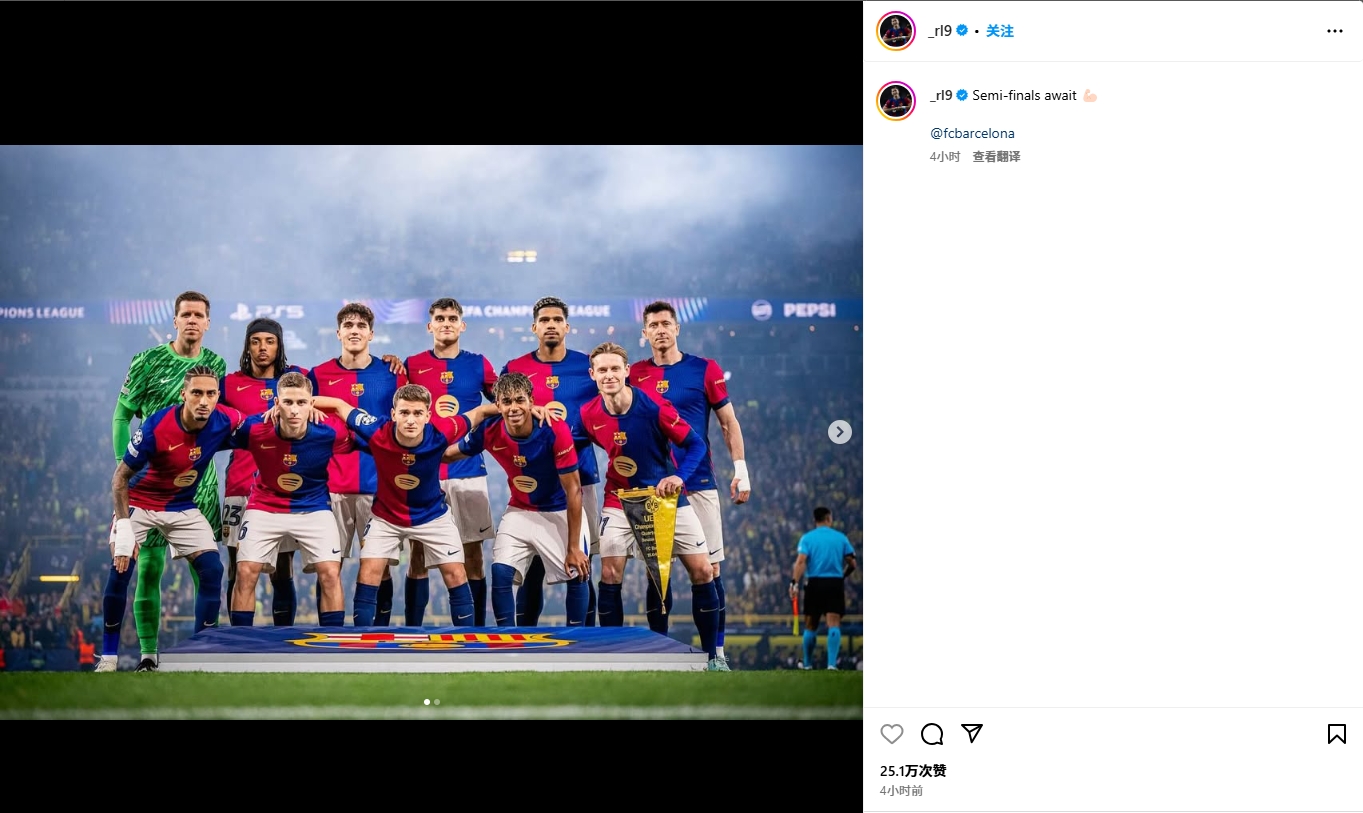Open comments via the speech bubble icon
Viewport: 1363px width, 813px height.
tap(932, 735)
